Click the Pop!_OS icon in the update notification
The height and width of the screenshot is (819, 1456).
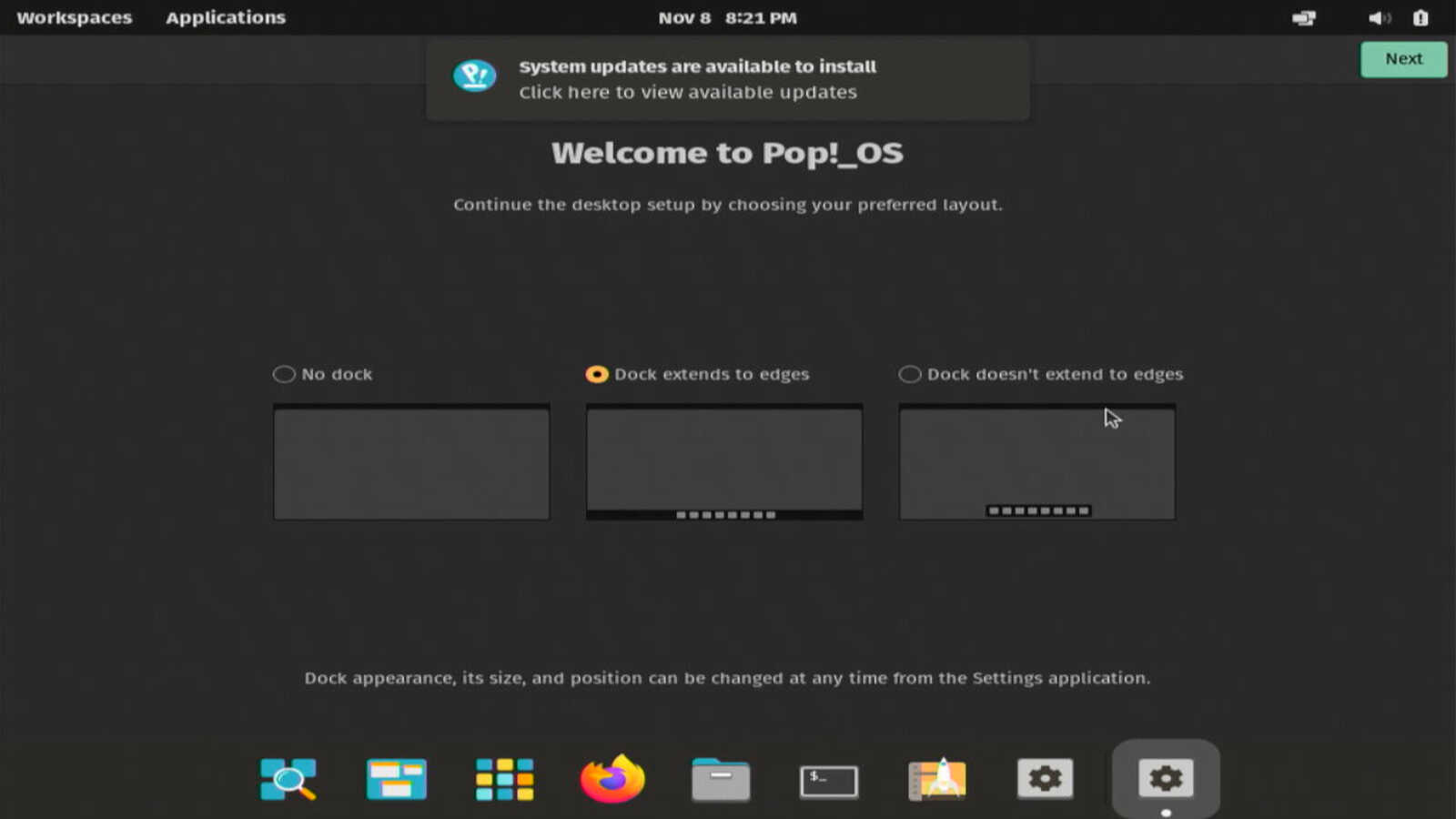tap(475, 76)
